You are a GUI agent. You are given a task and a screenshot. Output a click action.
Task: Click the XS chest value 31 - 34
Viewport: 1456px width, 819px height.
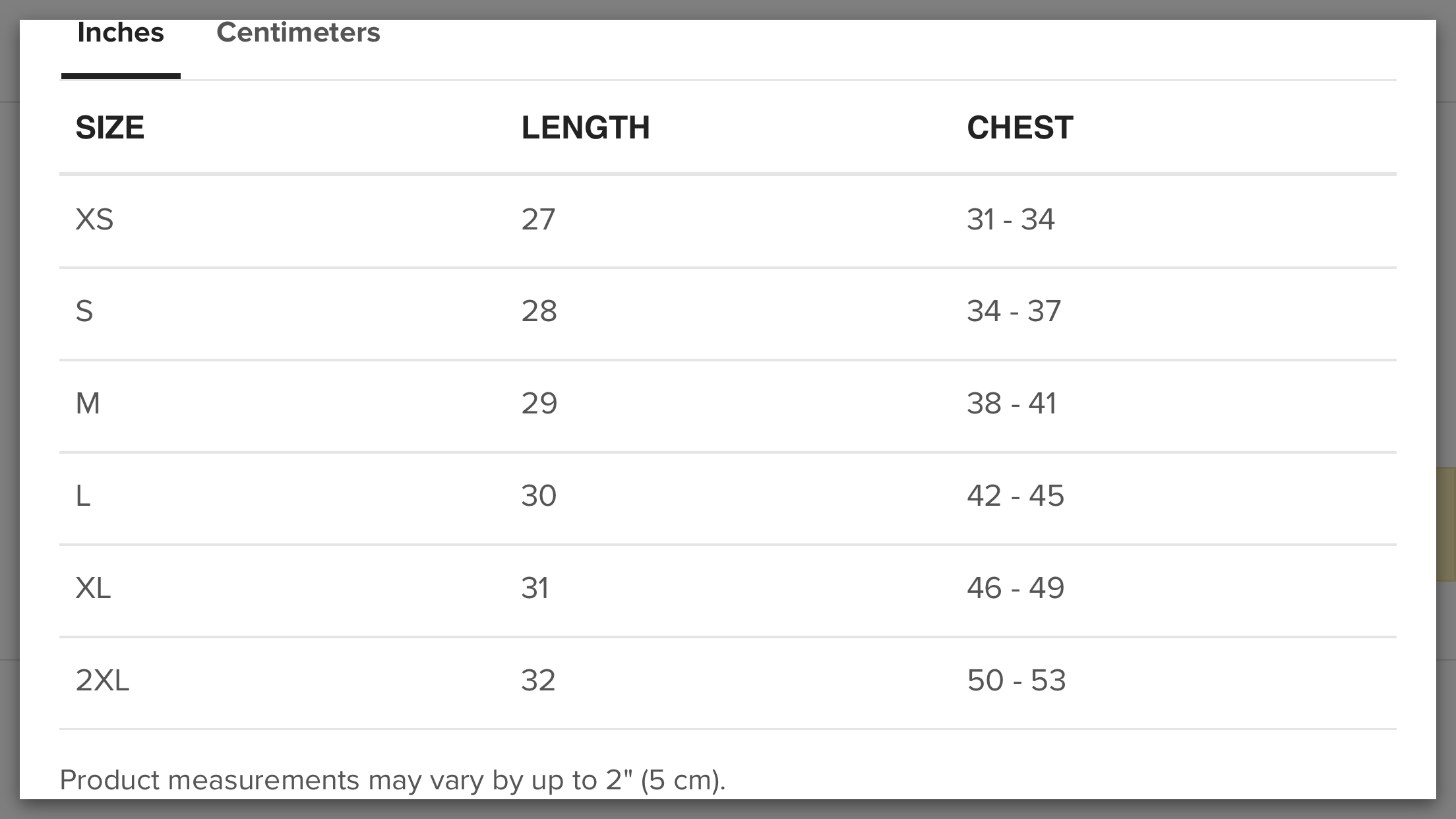[x=1011, y=219]
